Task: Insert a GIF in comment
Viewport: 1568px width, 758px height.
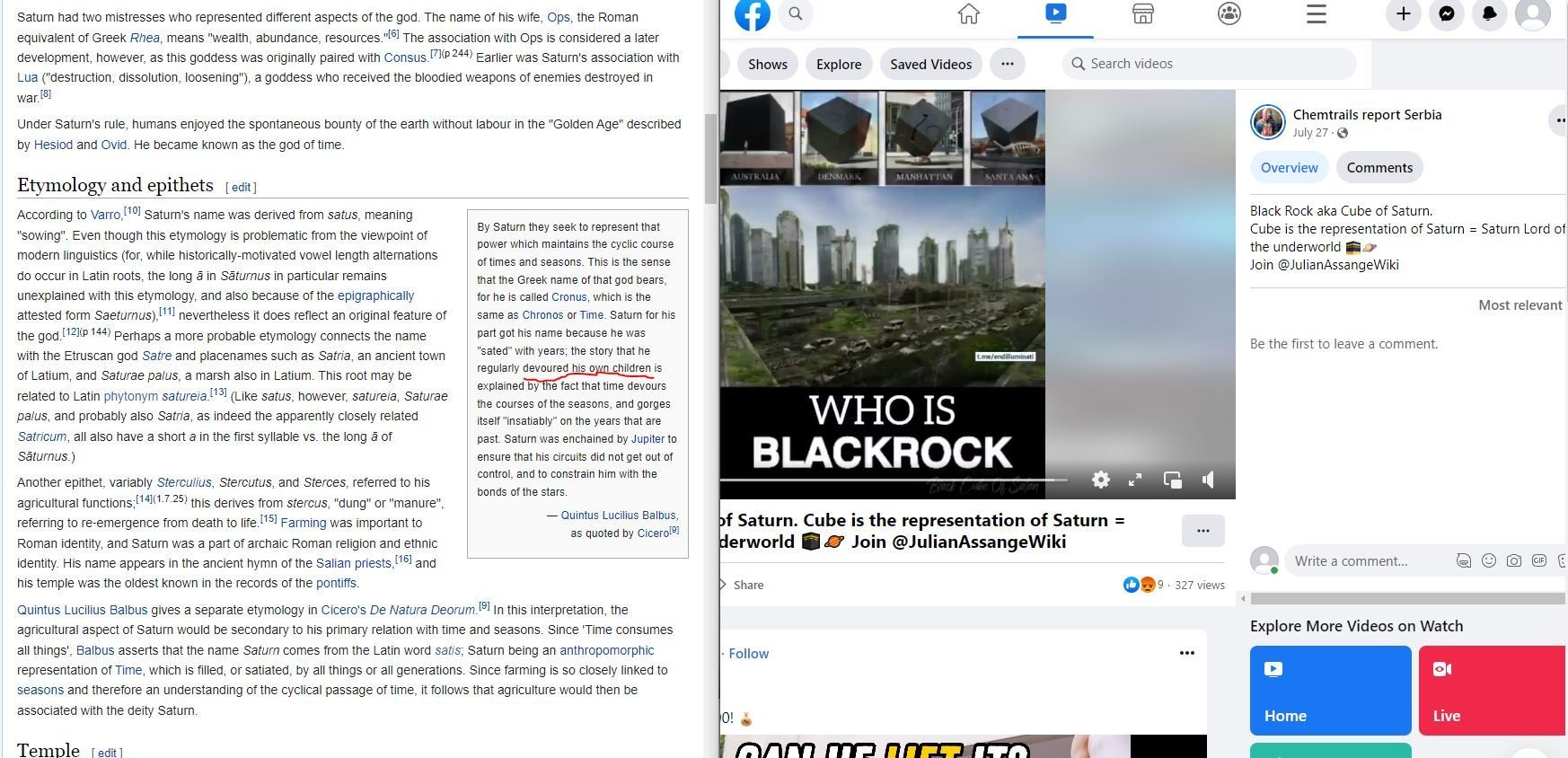Action: pyautogui.click(x=1539, y=560)
